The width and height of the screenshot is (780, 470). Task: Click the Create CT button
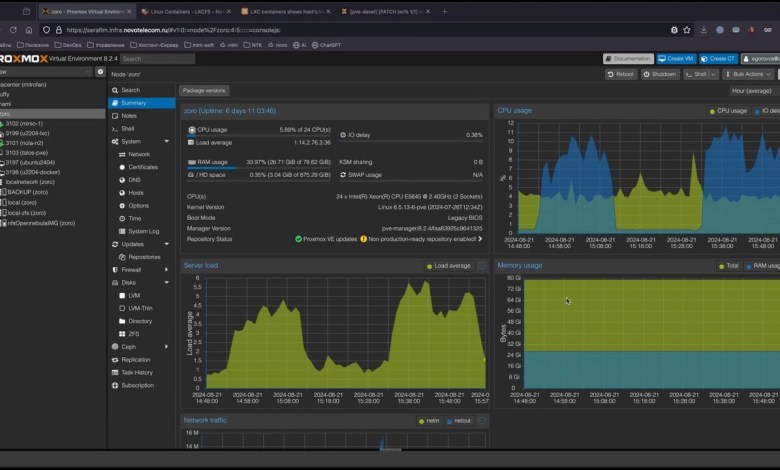[x=718, y=59]
